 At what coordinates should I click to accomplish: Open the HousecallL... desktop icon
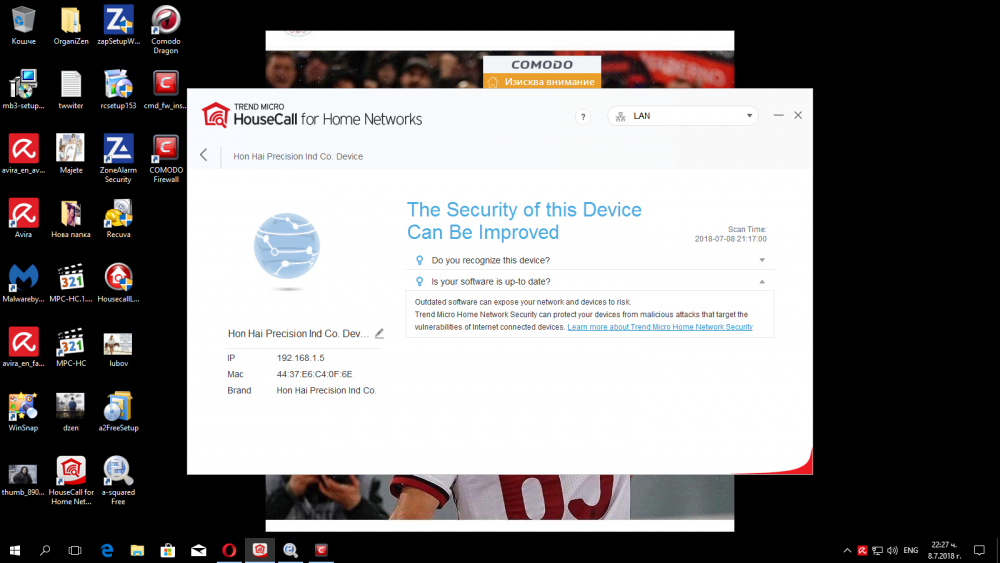click(x=119, y=282)
